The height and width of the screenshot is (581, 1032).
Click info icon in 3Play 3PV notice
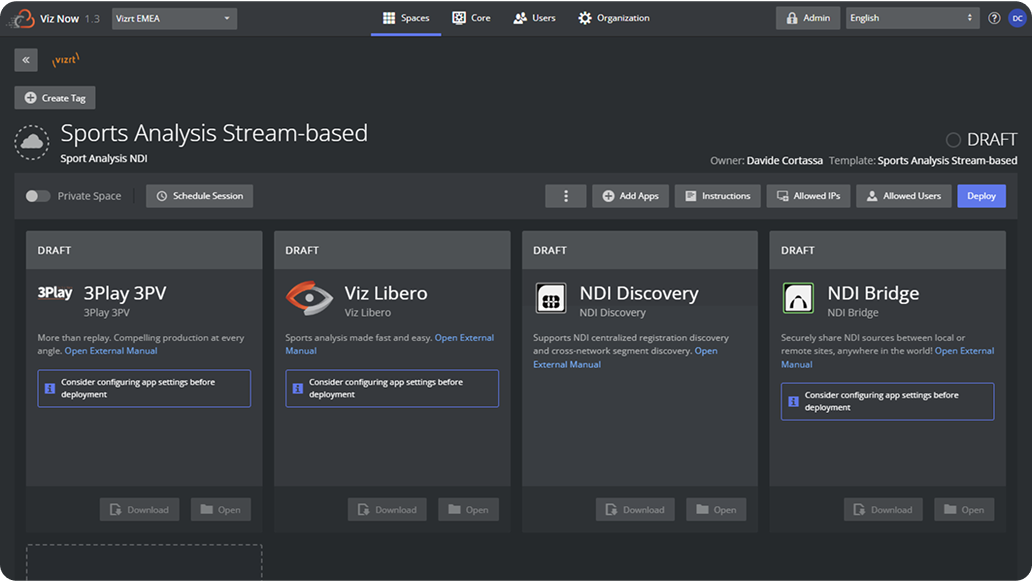click(49, 388)
